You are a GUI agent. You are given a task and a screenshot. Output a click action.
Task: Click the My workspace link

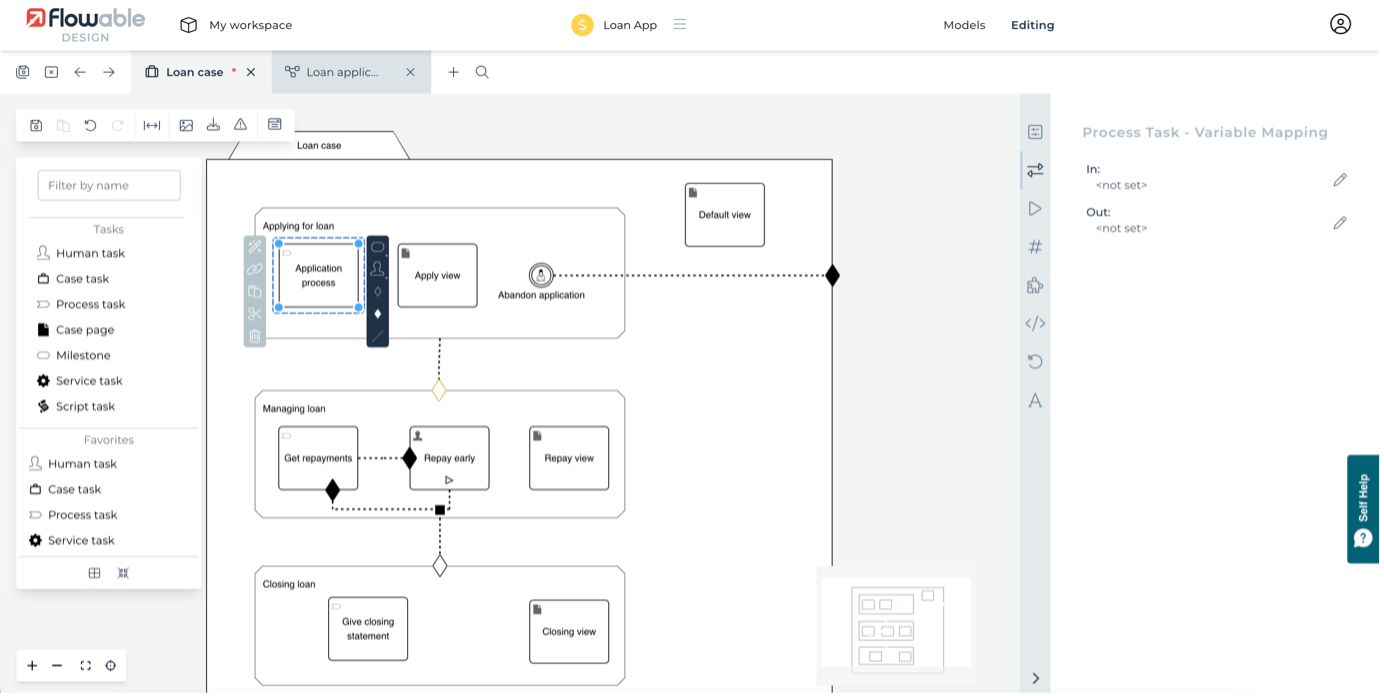[249, 24]
